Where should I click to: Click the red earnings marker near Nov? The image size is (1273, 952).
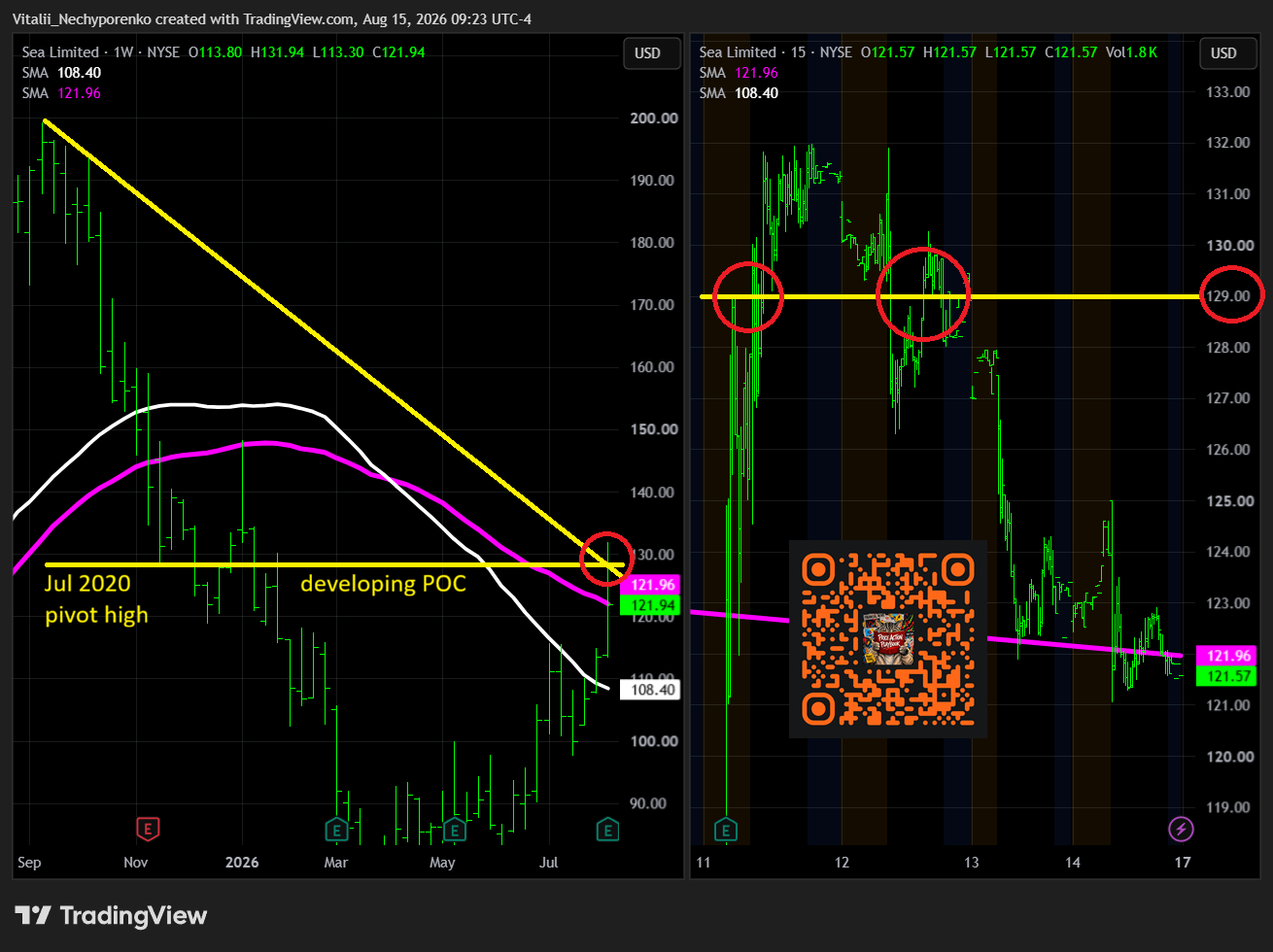[x=148, y=829]
